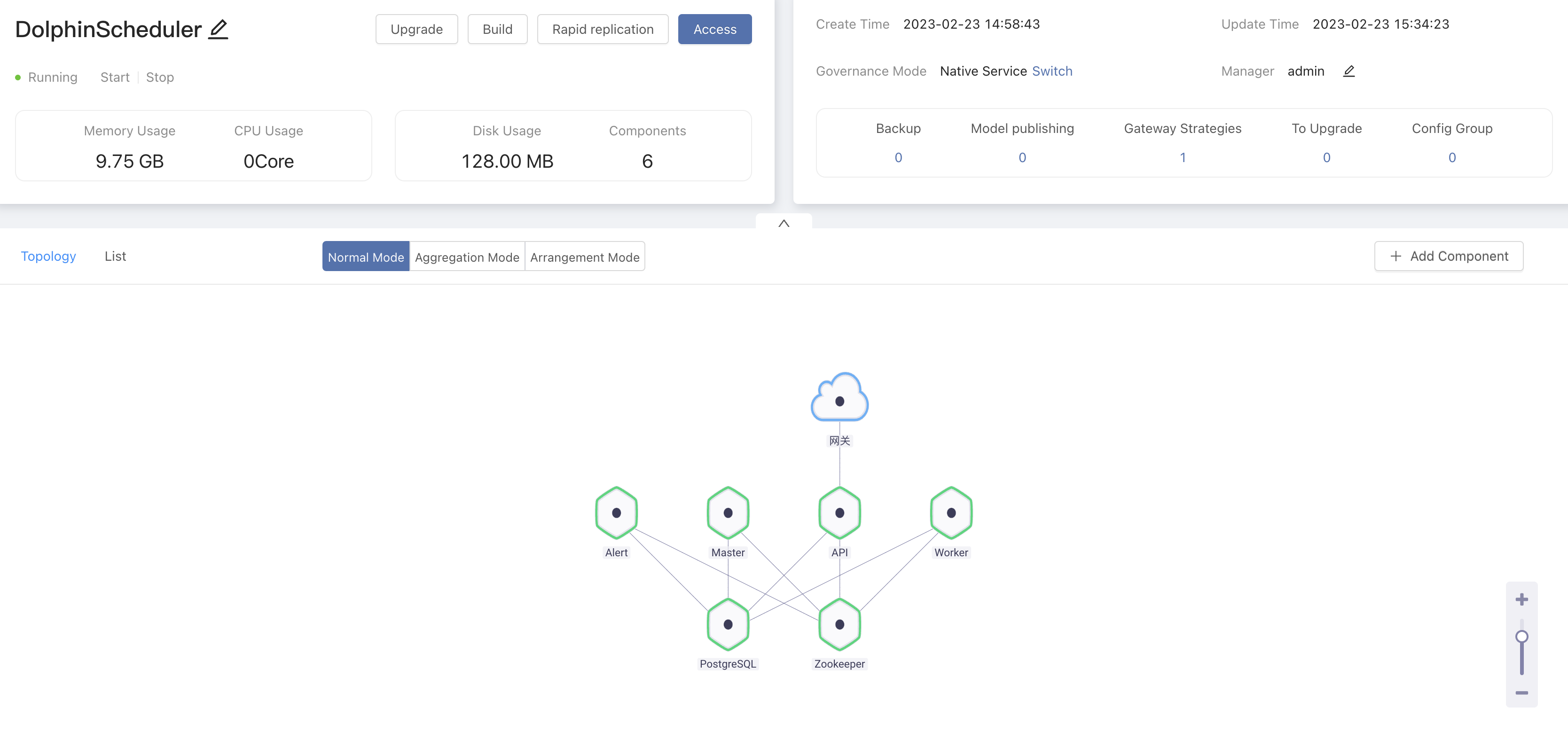Click the Add Component button
Screen dimensions: 1568x747
[x=1449, y=256]
